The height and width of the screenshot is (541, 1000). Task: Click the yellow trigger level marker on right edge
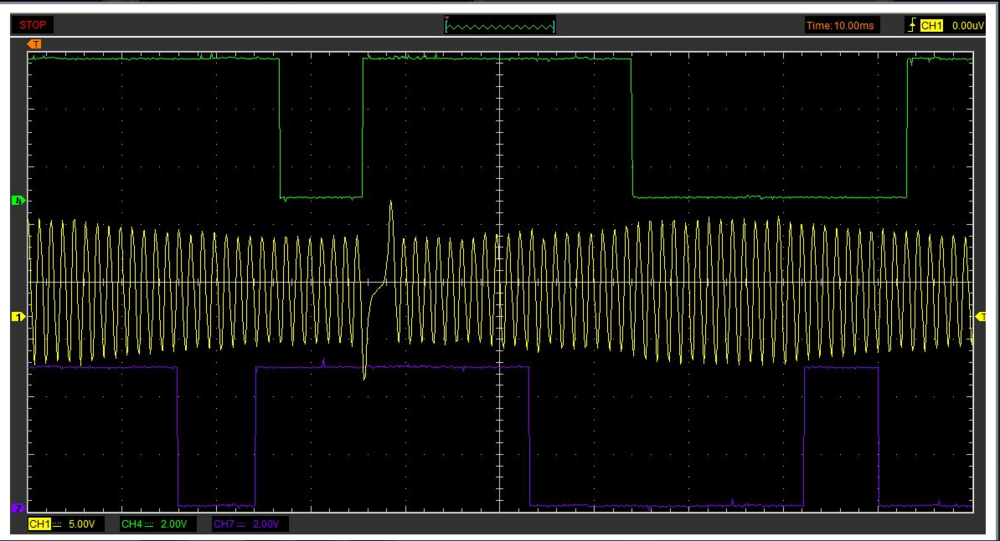tap(980, 317)
